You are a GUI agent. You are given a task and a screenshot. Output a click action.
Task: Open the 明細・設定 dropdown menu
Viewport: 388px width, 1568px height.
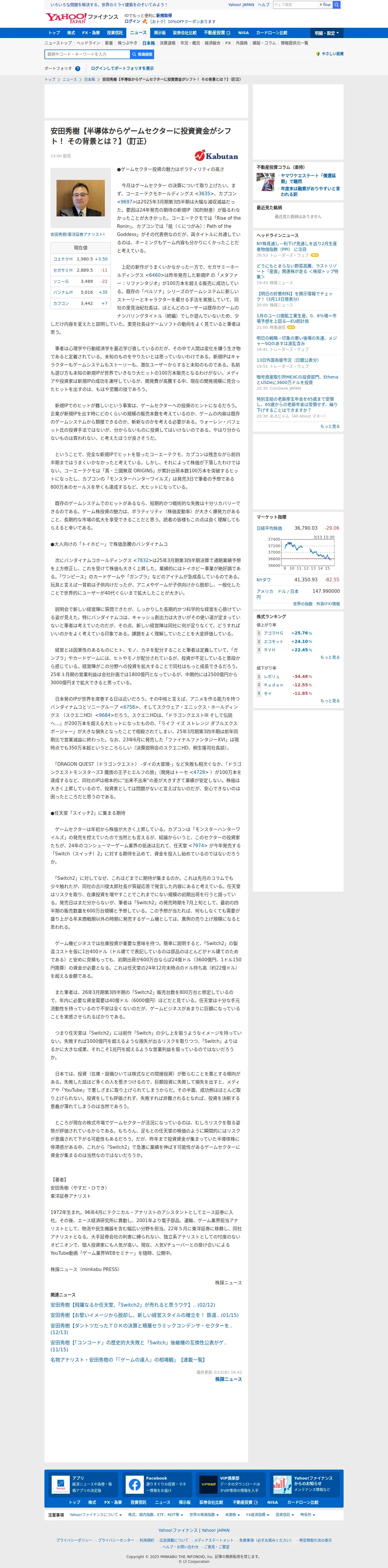[x=326, y=33]
